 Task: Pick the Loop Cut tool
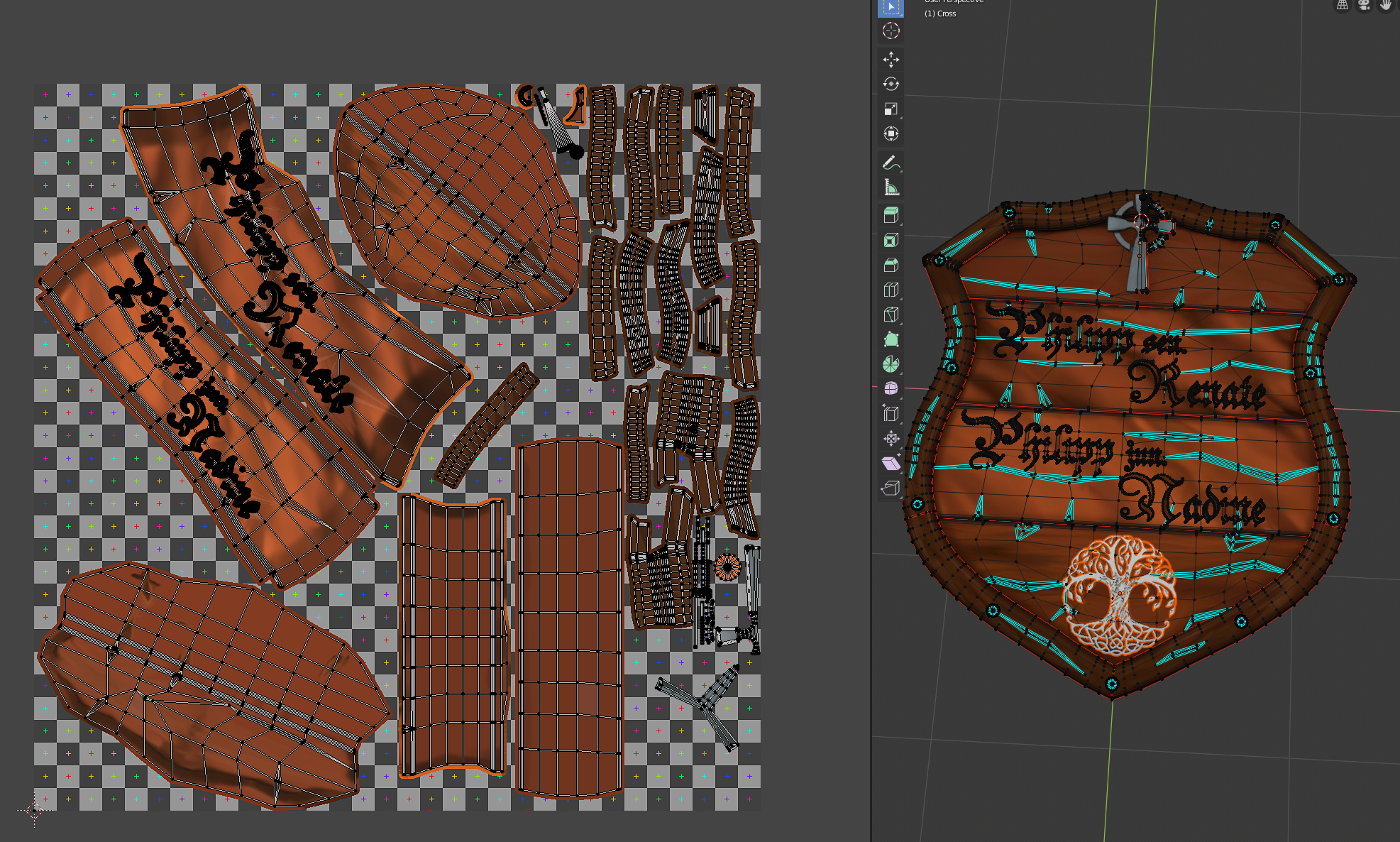[891, 290]
